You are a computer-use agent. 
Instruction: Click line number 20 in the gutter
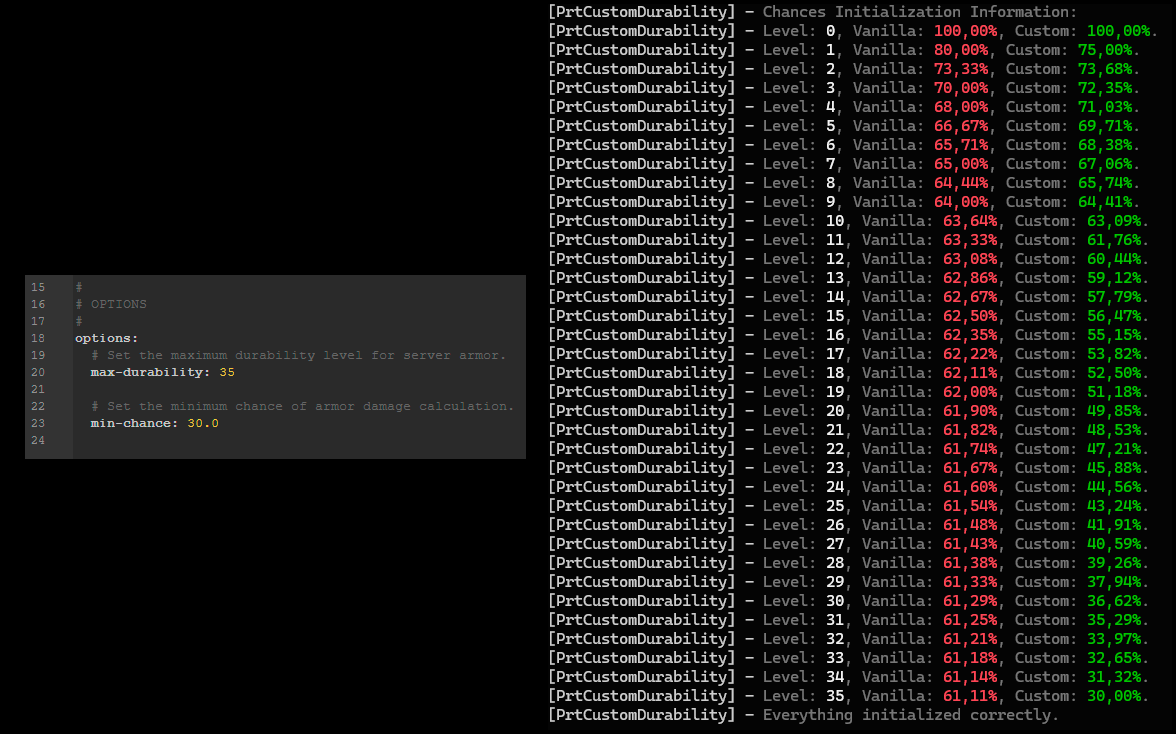(38, 372)
